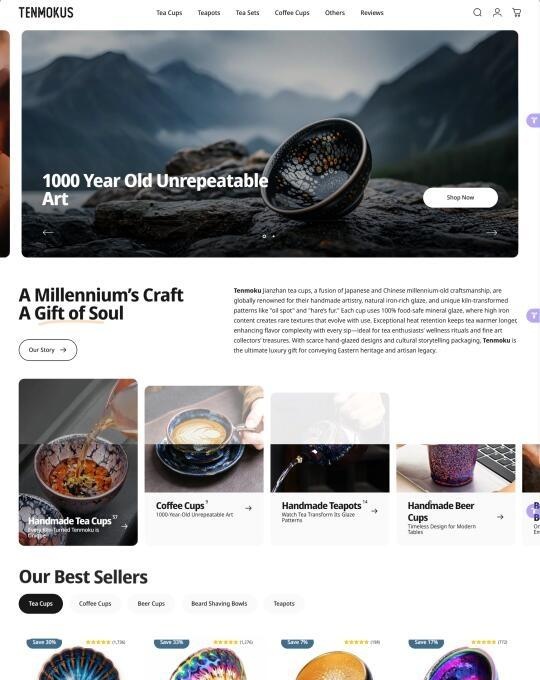Open the shopping cart icon
Image resolution: width=540 pixels, height=680 pixels.
point(517,13)
